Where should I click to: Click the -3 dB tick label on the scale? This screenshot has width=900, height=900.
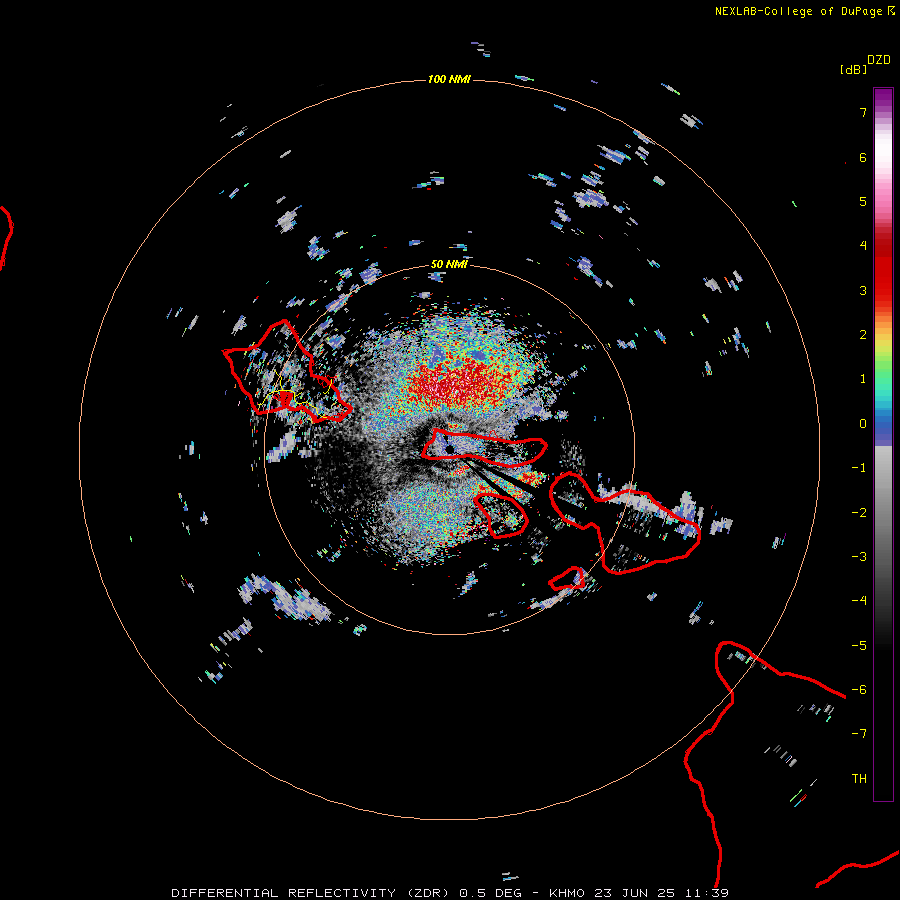(x=859, y=557)
